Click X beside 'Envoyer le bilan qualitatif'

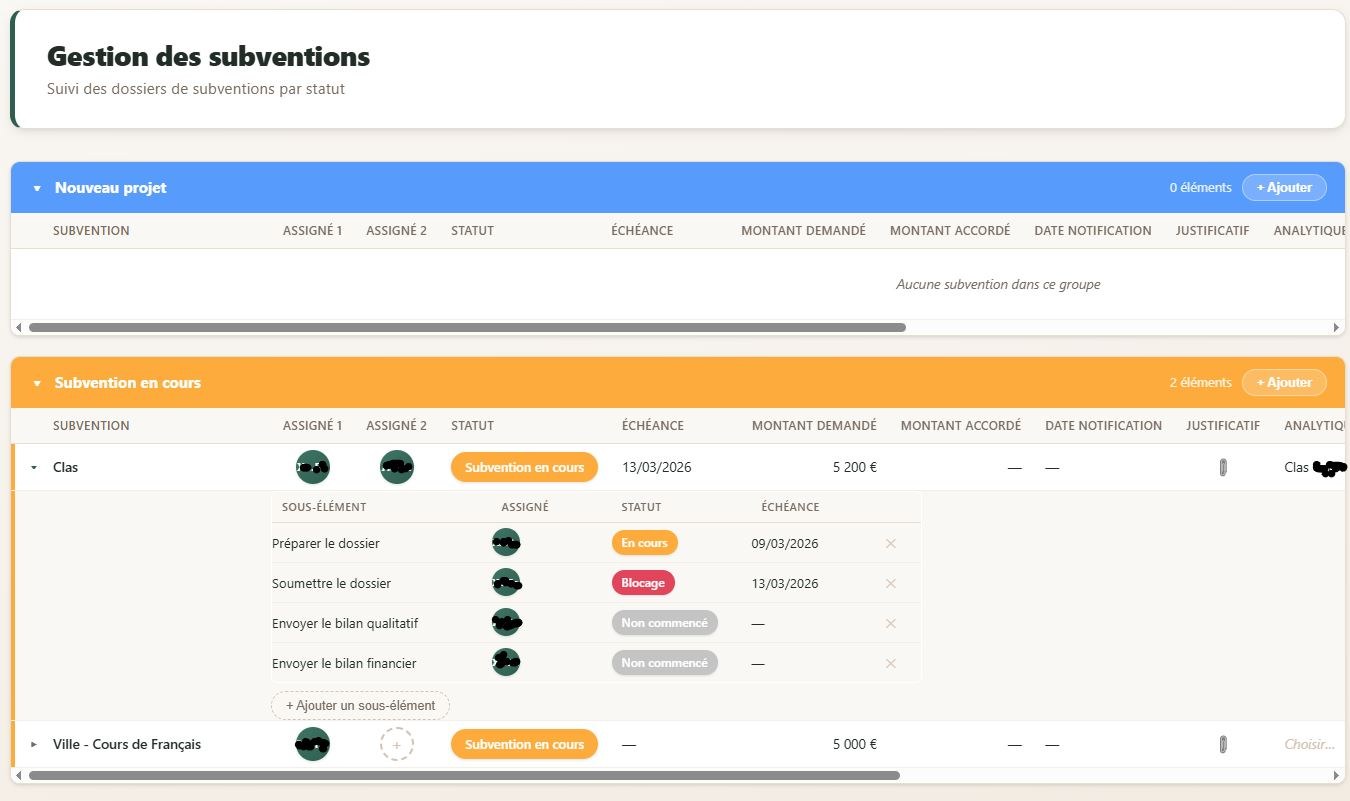pos(890,623)
